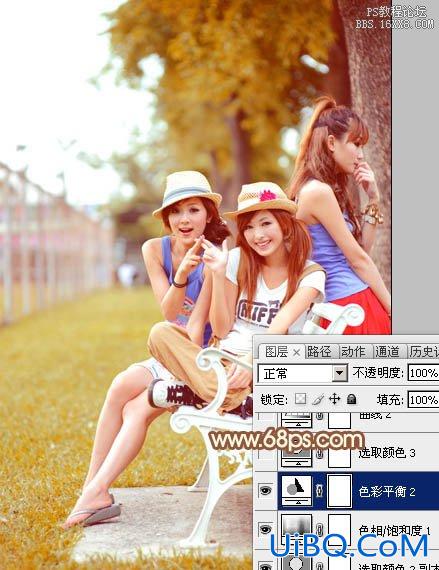Viewport: 439px width, 570px height.
Task: Open the 历史记录 (History) tab
Action: click(x=423, y=352)
